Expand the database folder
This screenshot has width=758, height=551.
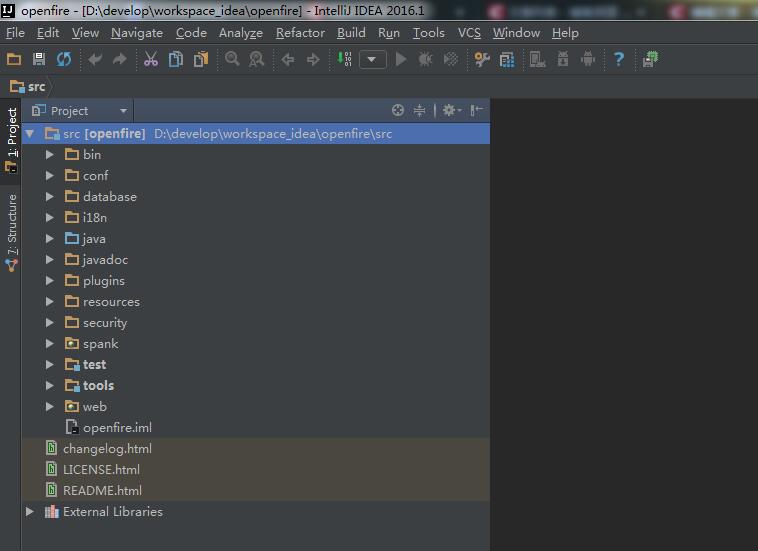(x=50, y=197)
